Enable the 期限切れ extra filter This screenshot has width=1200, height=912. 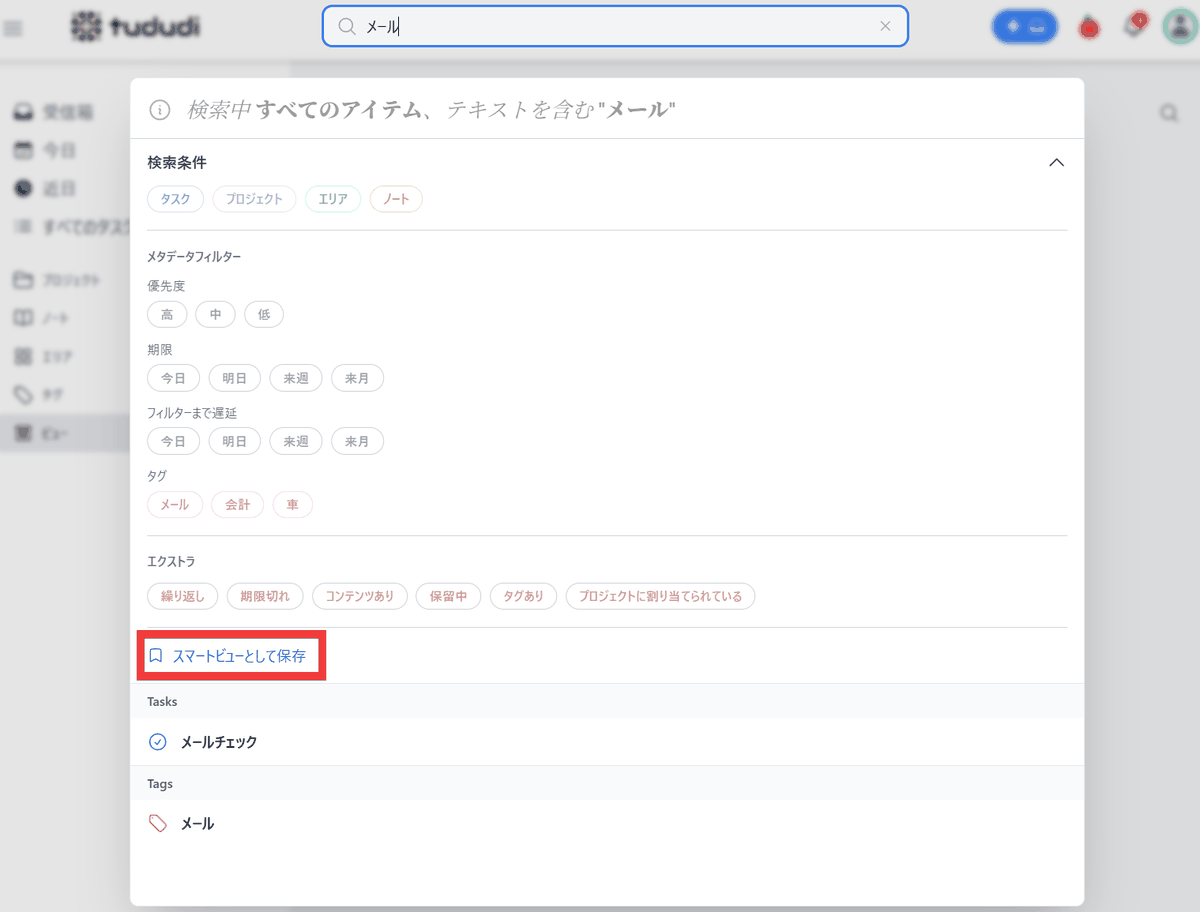pos(265,596)
